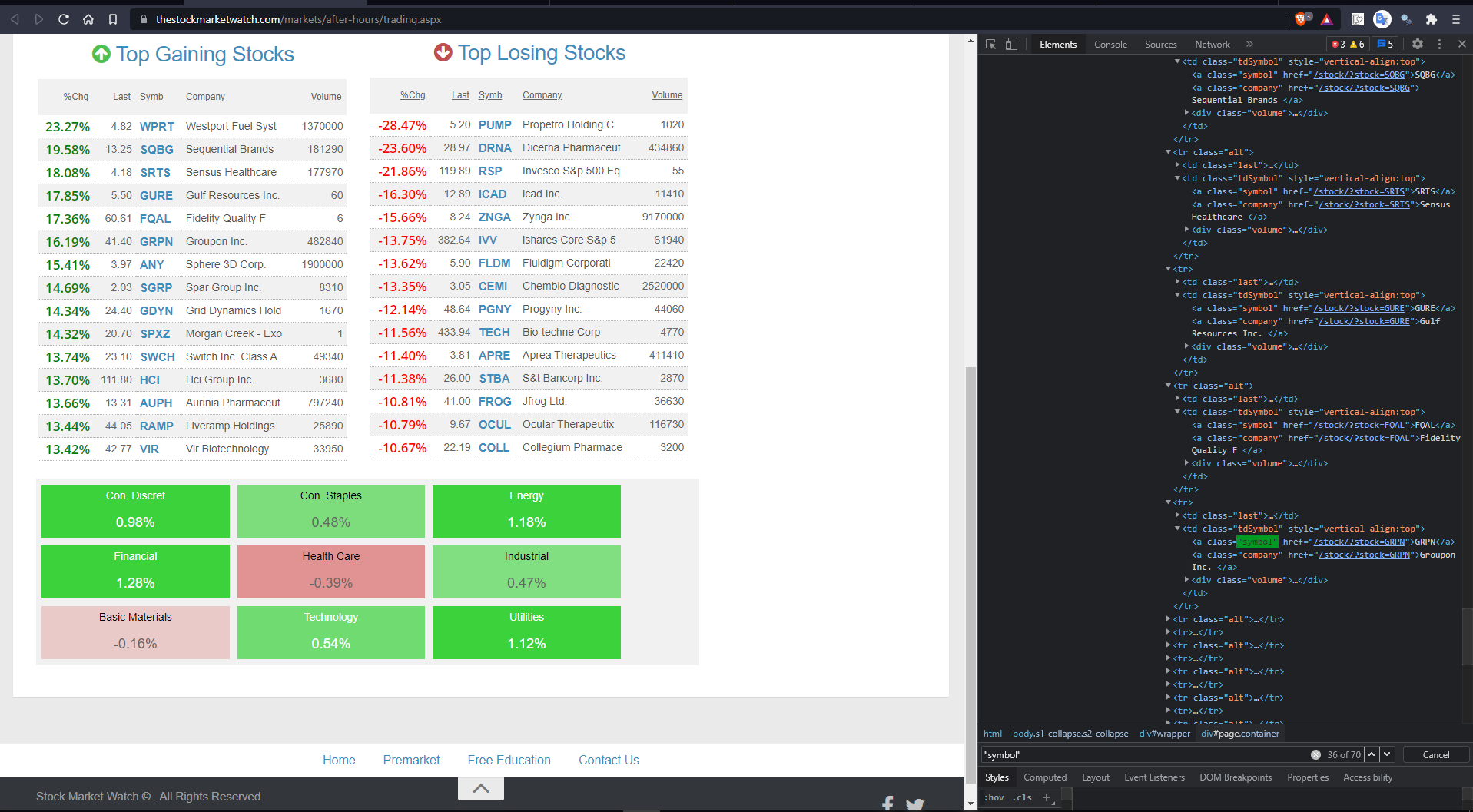The image size is (1473, 812).
Task: Show more DevTools tabs with double chevron
Action: (1249, 44)
